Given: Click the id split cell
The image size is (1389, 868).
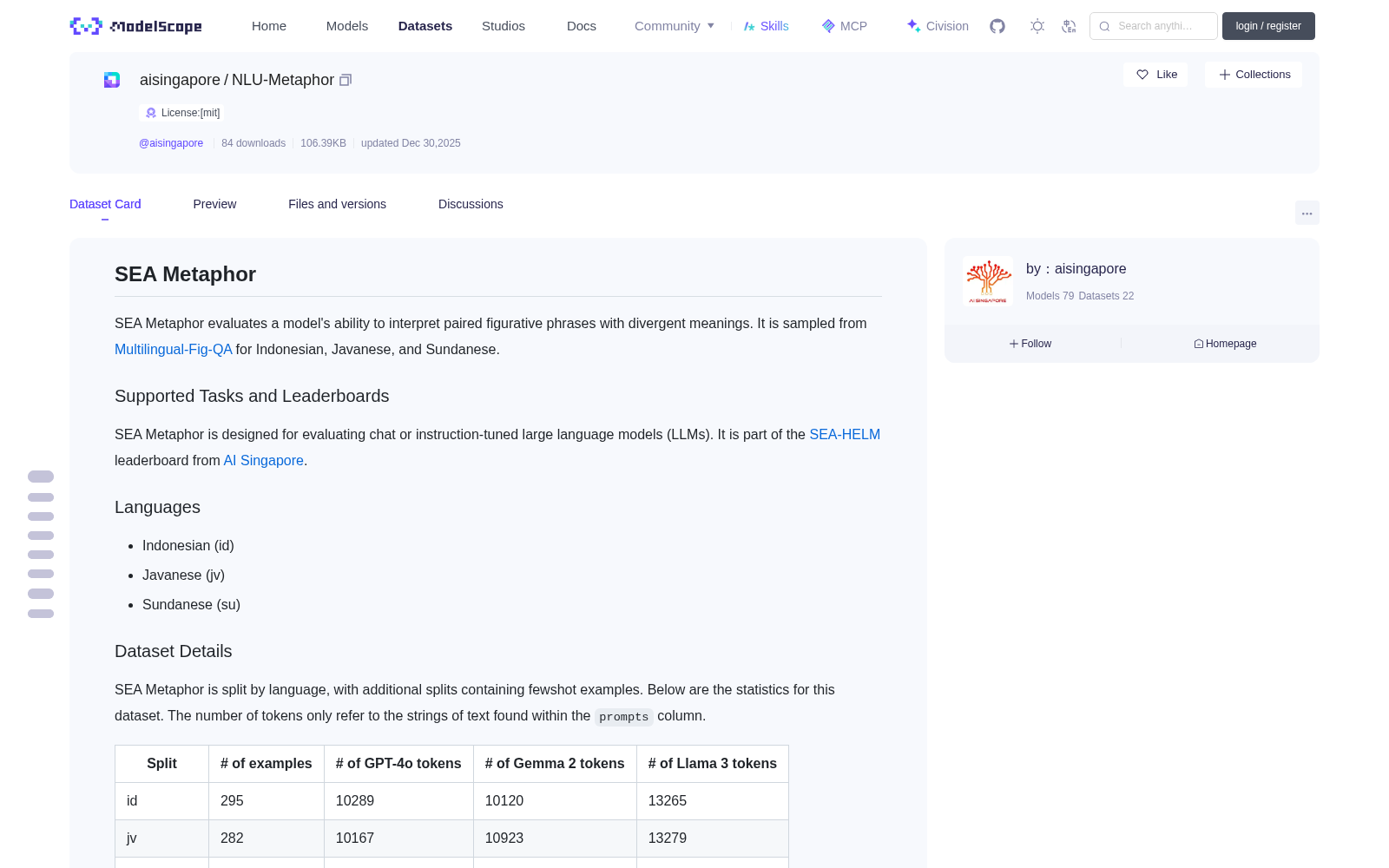Looking at the screenshot, I should coord(161,801).
